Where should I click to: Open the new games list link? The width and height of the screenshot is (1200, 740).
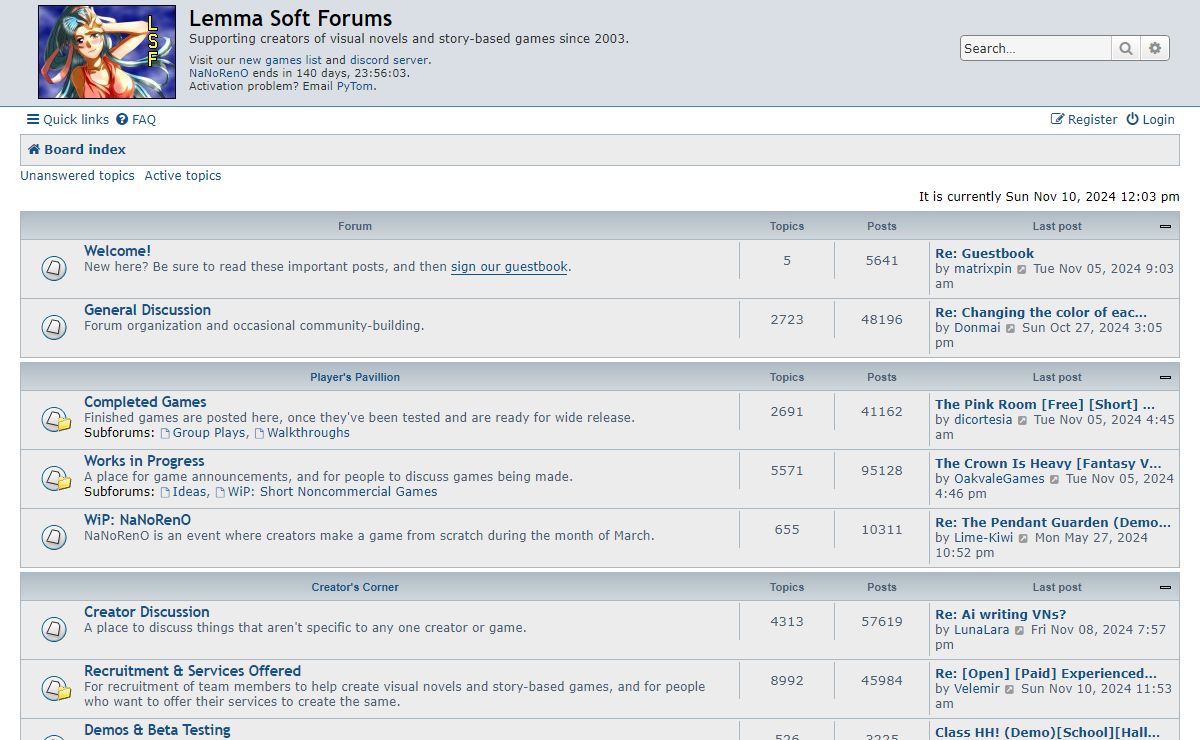pos(280,60)
